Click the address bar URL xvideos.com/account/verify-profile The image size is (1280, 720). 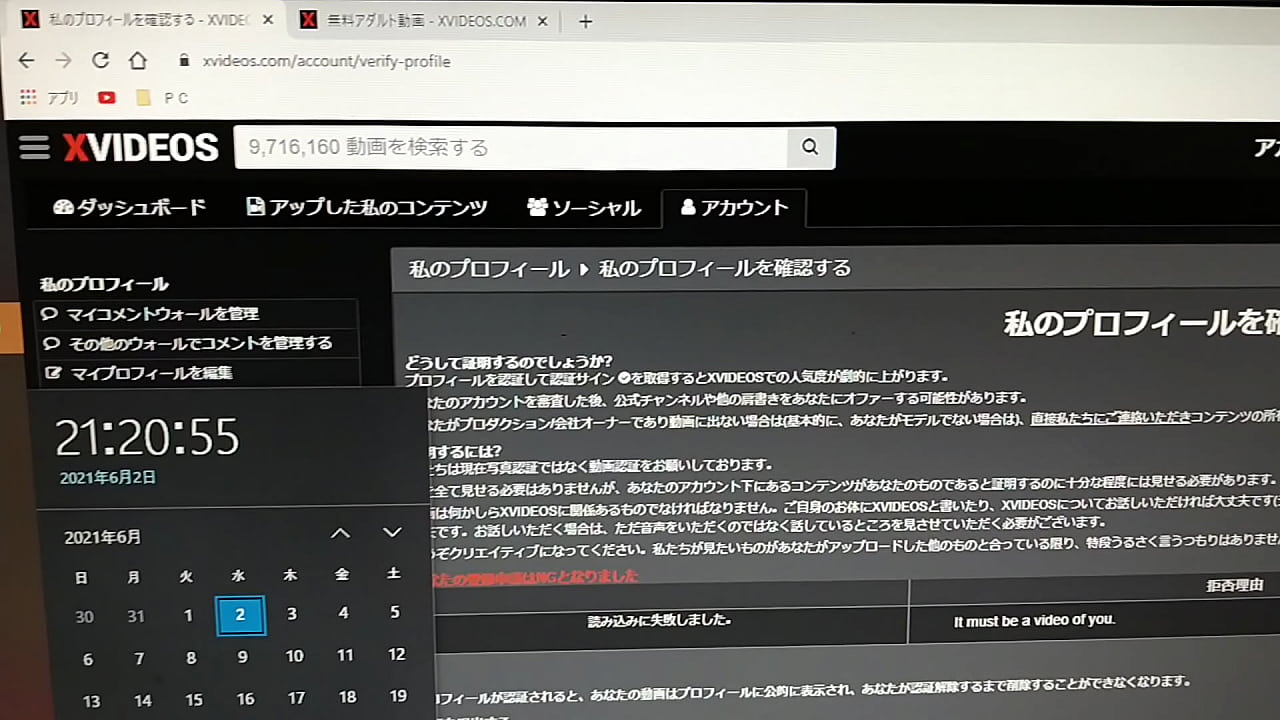pyautogui.click(x=327, y=61)
